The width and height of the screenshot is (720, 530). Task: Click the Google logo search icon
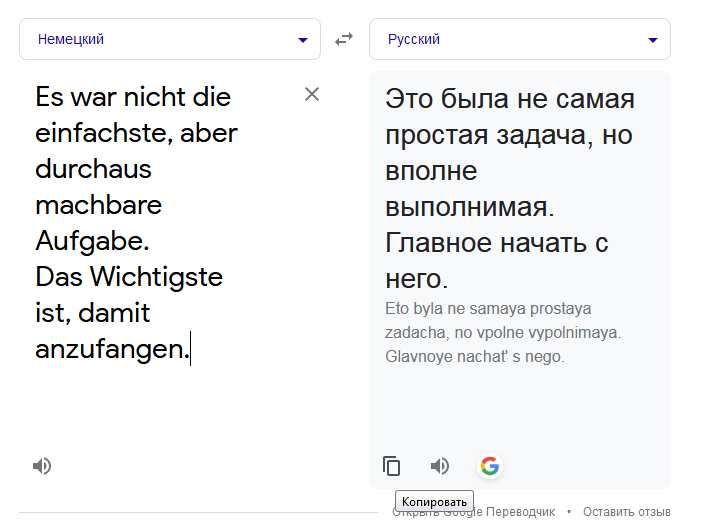490,466
